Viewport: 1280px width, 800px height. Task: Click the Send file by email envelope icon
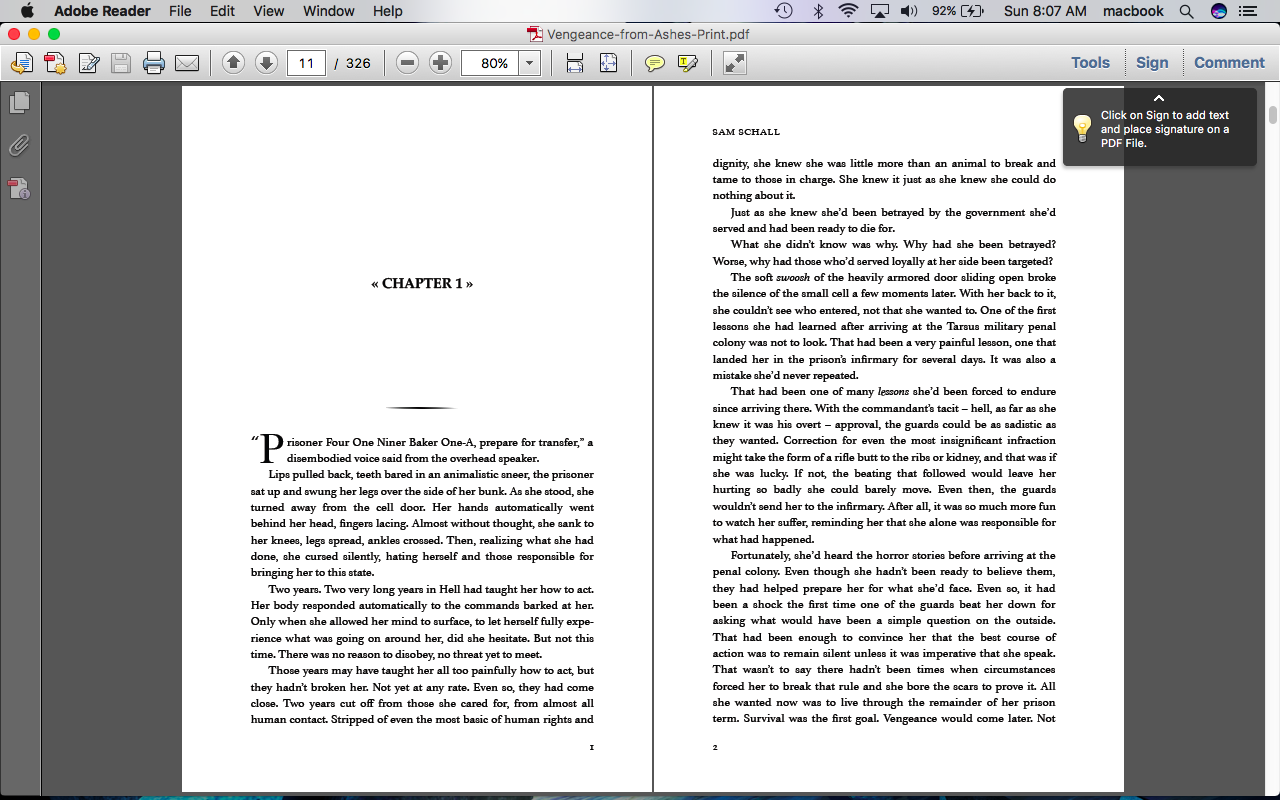[187, 63]
